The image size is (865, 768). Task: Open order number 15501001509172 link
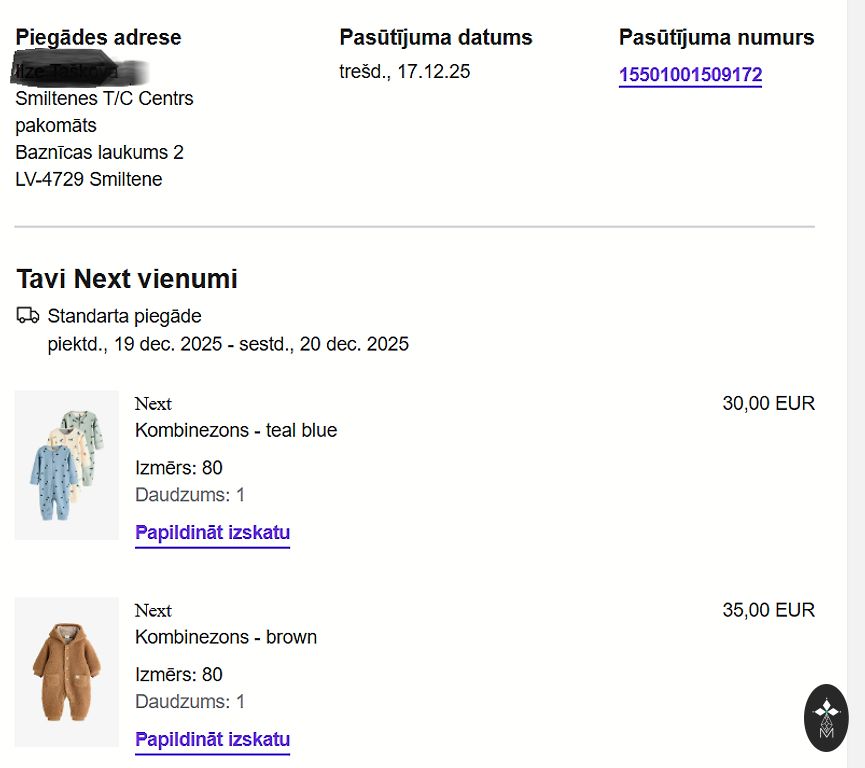(x=690, y=75)
